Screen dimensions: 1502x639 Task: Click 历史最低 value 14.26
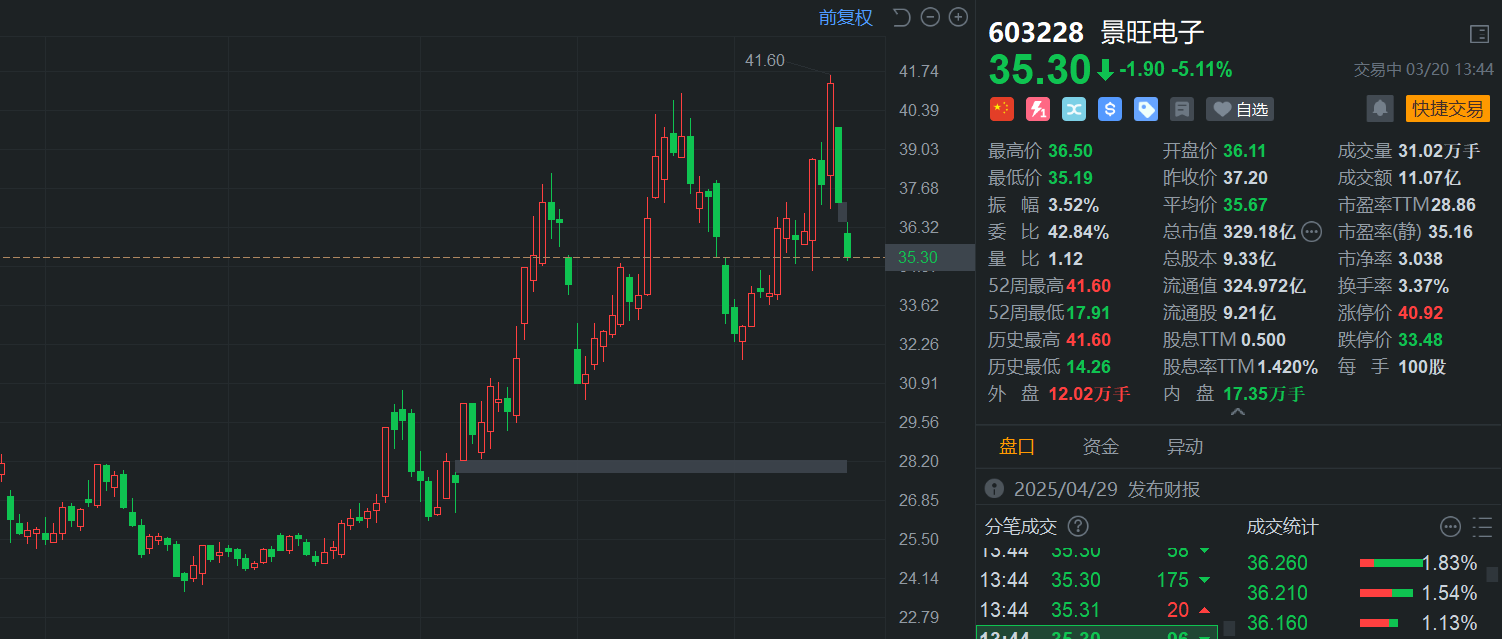(1088, 367)
